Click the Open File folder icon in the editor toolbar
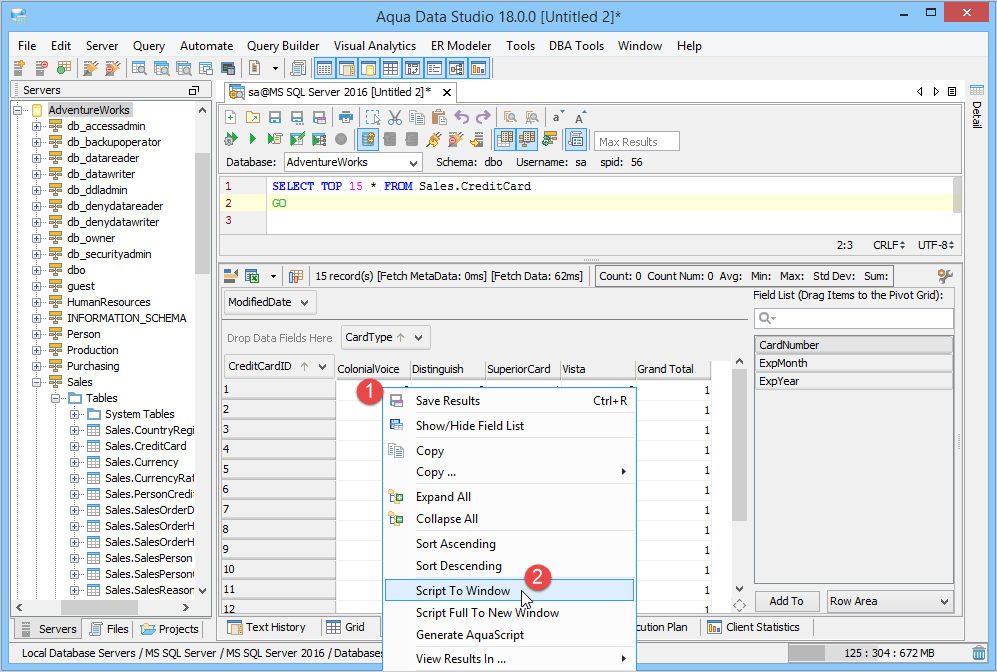Image resolution: width=997 pixels, height=672 pixels. point(252,118)
